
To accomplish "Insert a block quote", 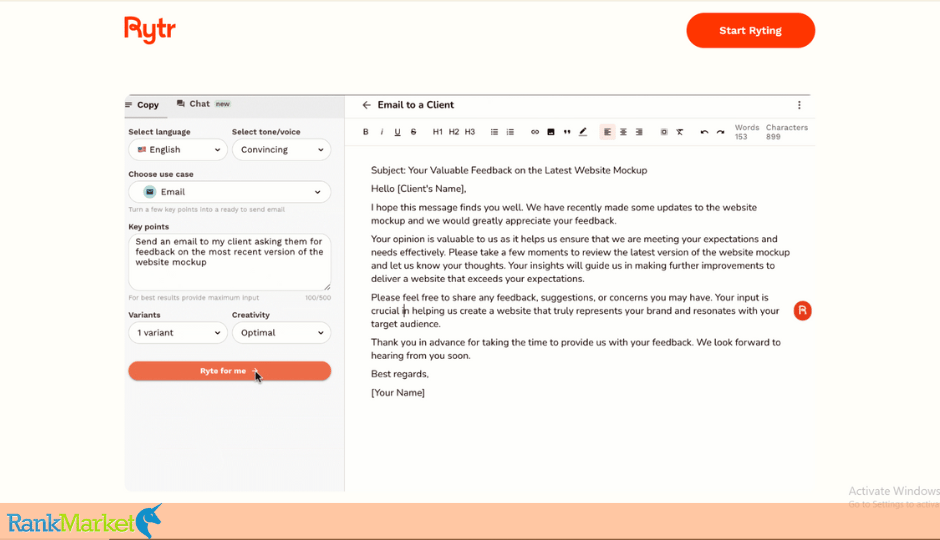I will 567,132.
